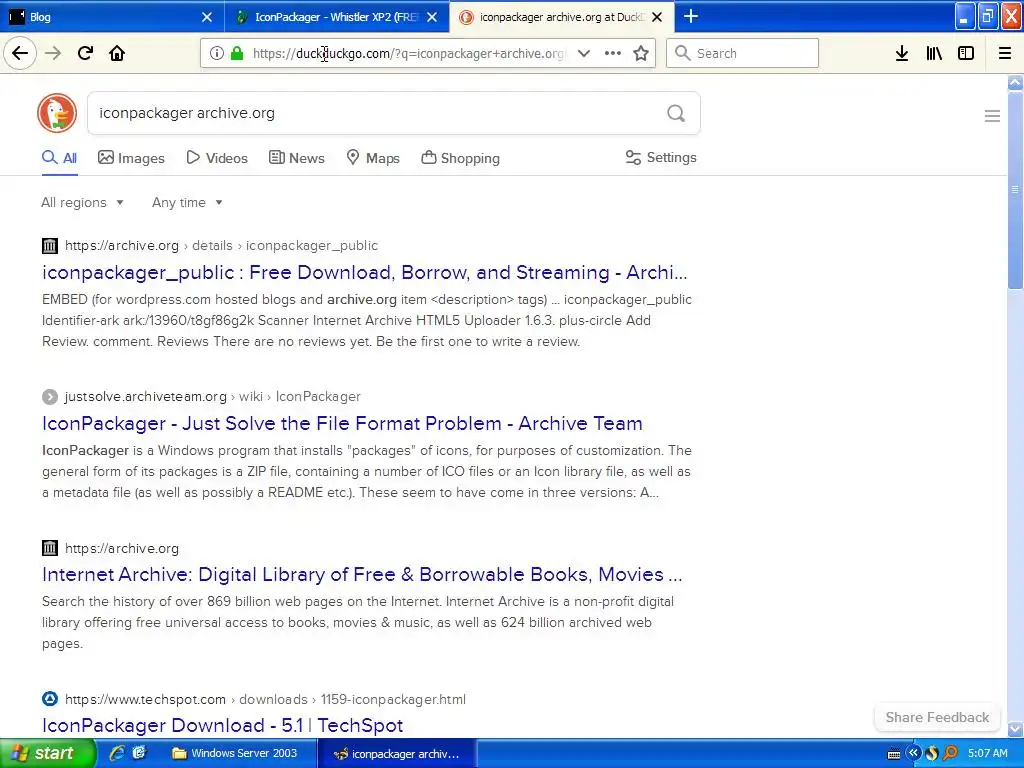Click justsolve.archiveteam.org wiki URL line
The image size is (1024, 768).
pyautogui.click(x=212, y=396)
